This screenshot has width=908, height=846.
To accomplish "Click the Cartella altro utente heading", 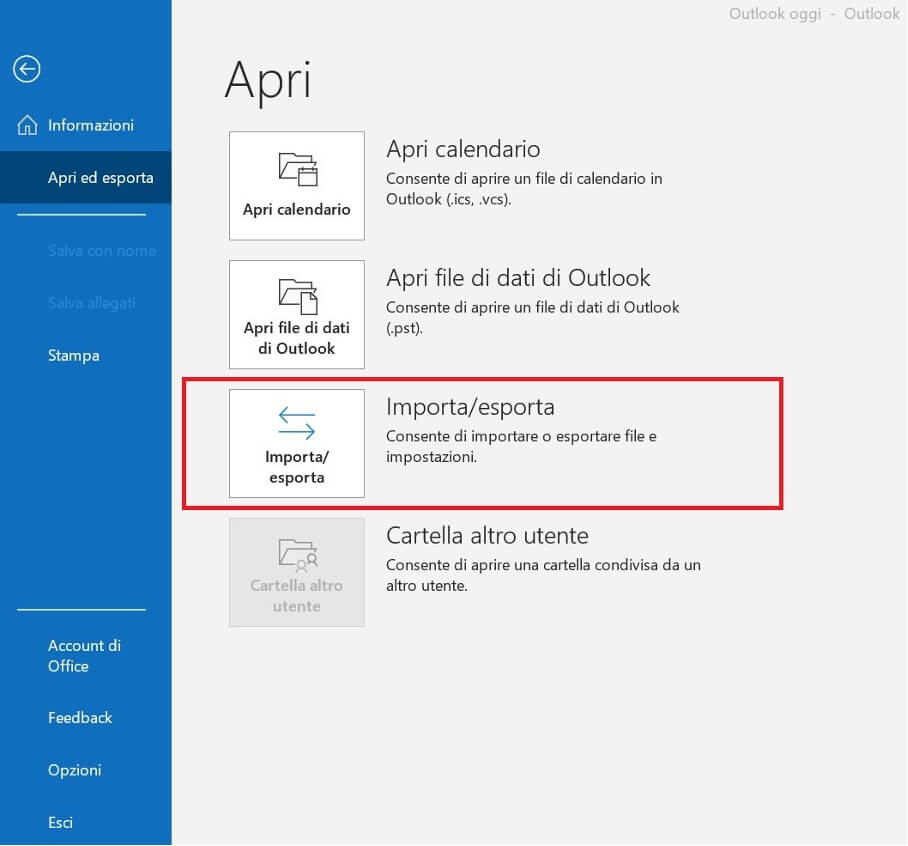I will [x=488, y=536].
